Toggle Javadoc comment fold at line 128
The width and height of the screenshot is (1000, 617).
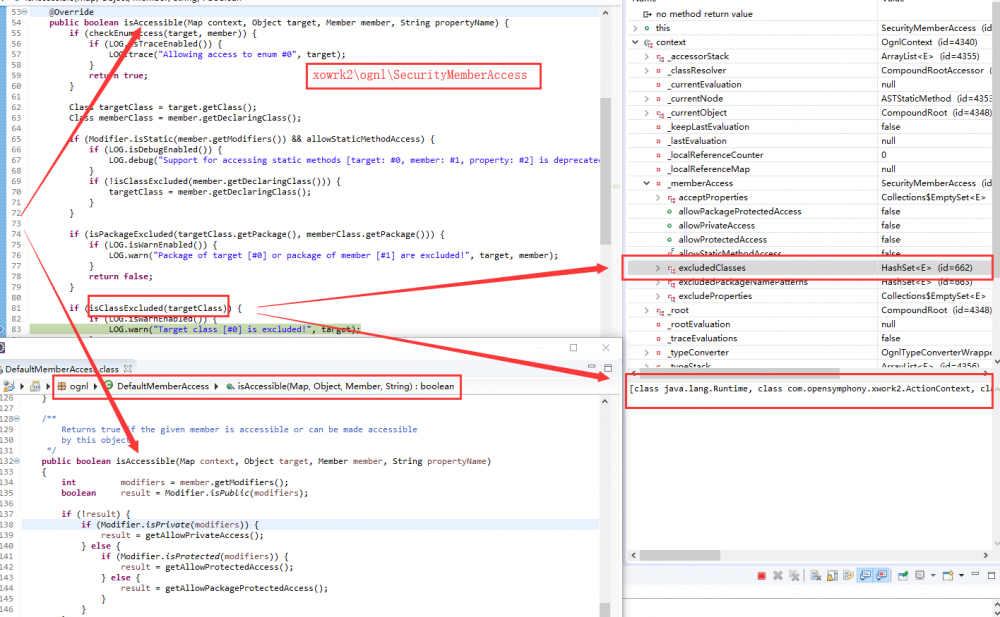pyautogui.click(x=17, y=419)
